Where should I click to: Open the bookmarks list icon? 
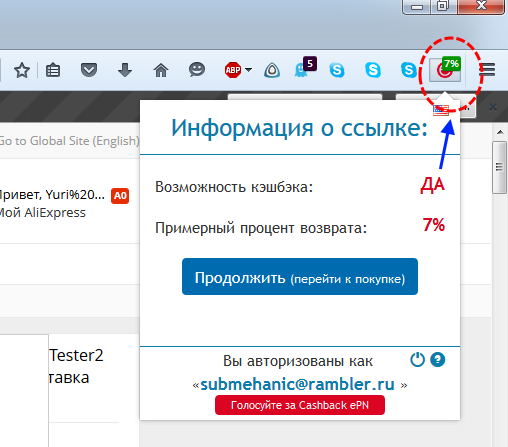53,70
